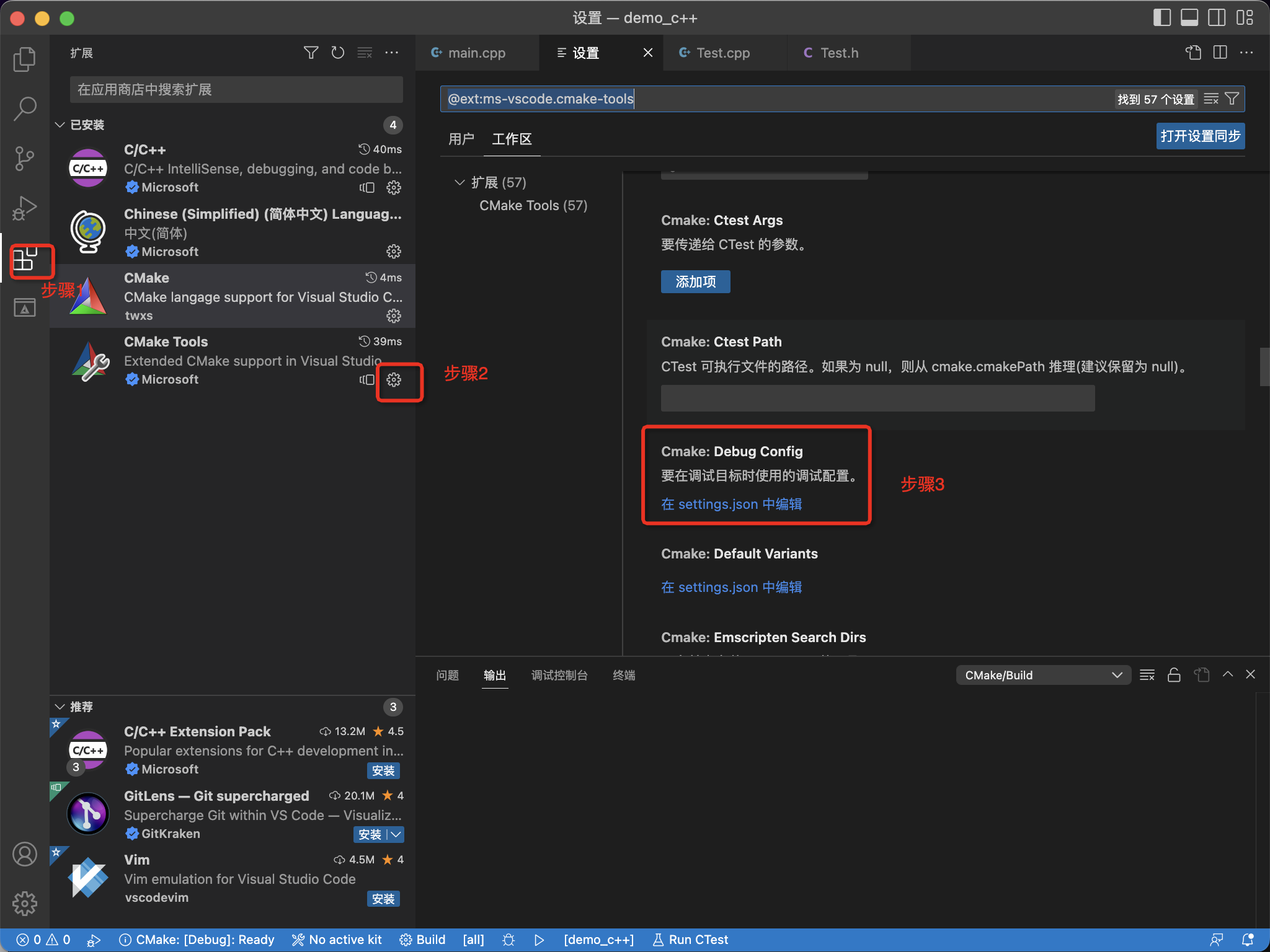This screenshot has height=952, width=1270.
Task: Click No active kit in status bar
Action: pyautogui.click(x=337, y=940)
